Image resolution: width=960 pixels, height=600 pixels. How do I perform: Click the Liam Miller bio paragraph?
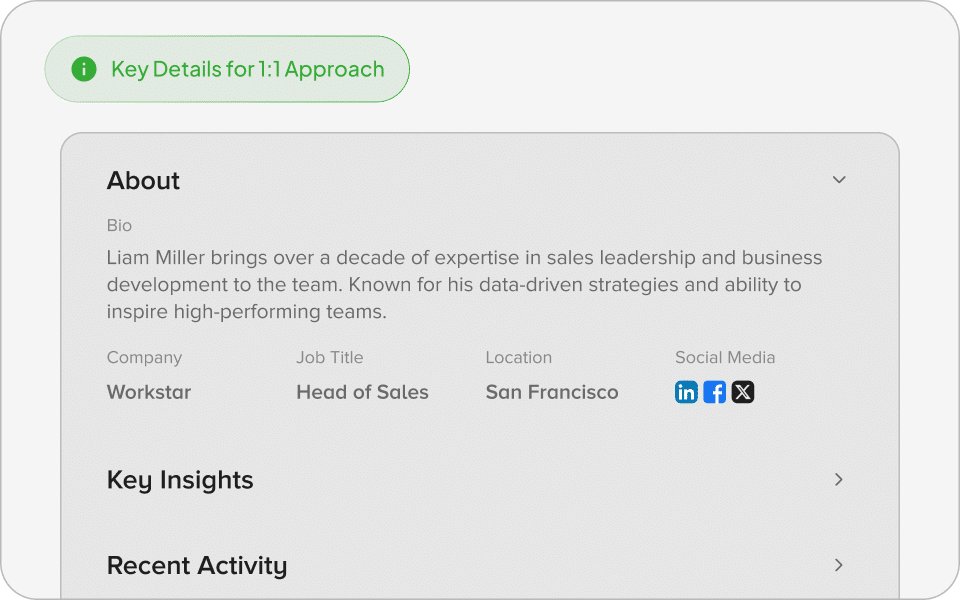click(x=464, y=285)
